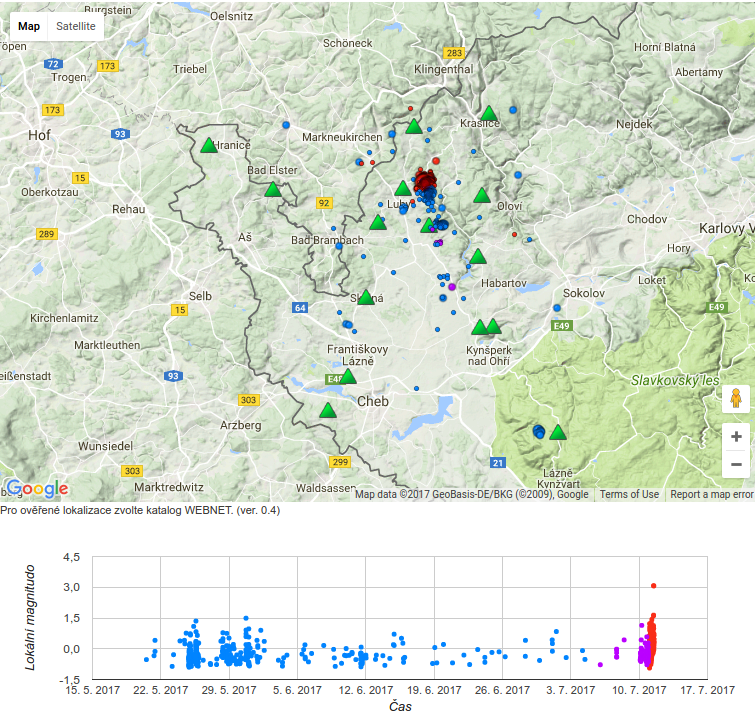Click the Google logo on the map
Screen dimensions: 755x722
tap(37, 489)
